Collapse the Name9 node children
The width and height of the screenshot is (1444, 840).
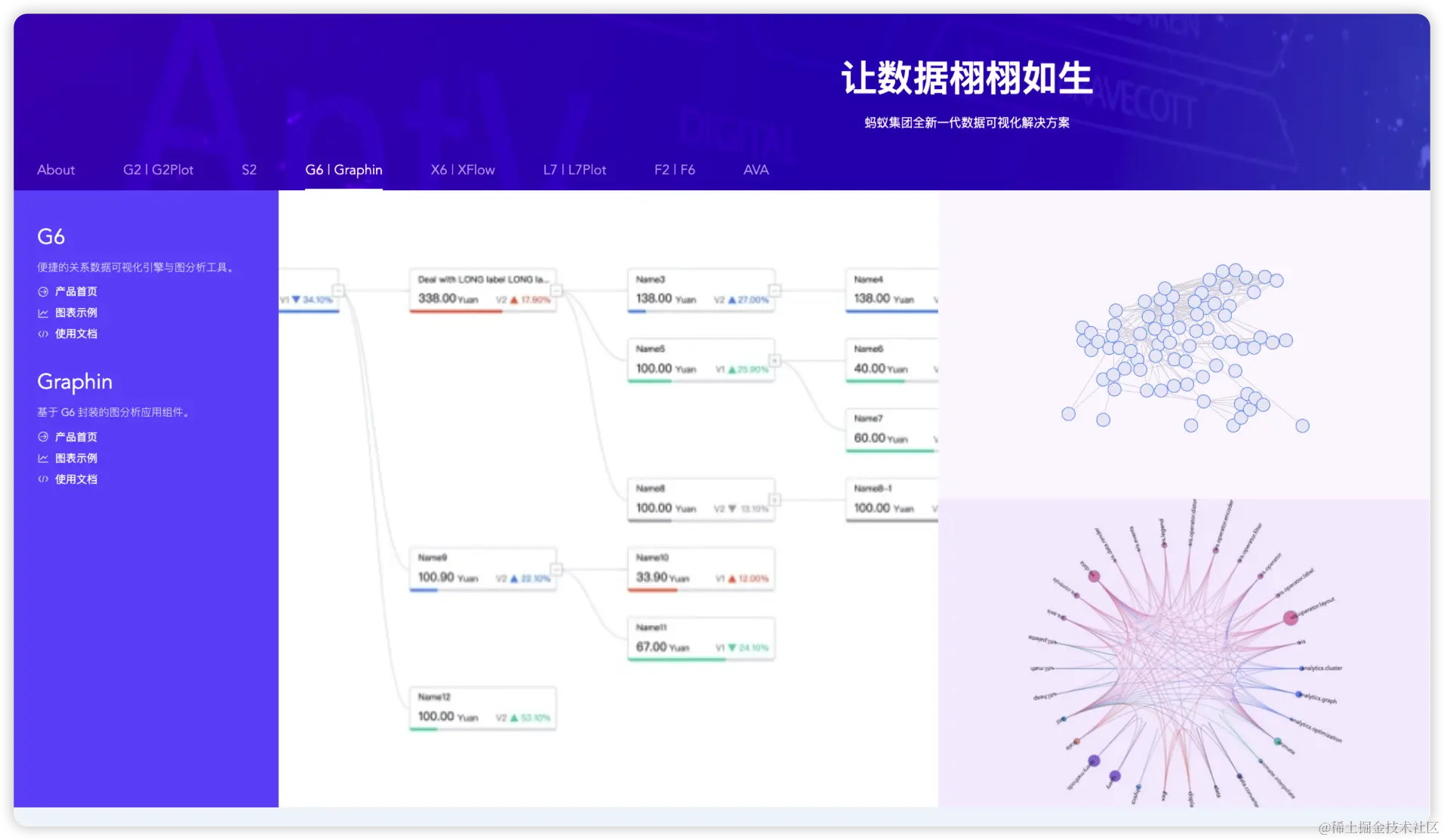[556, 569]
